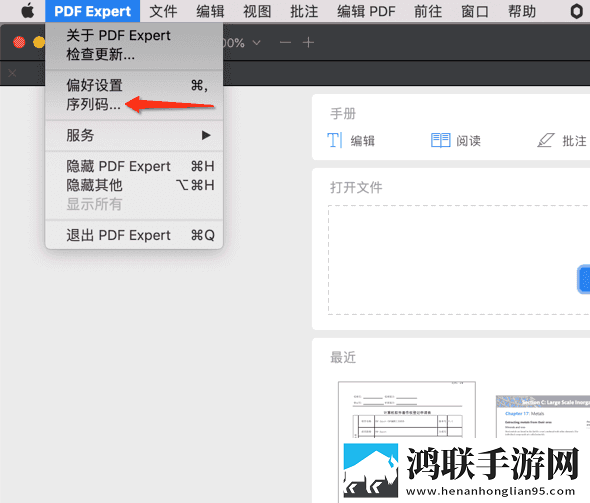Open the 窗口 menu
This screenshot has height=503, width=590.
tap(475, 11)
